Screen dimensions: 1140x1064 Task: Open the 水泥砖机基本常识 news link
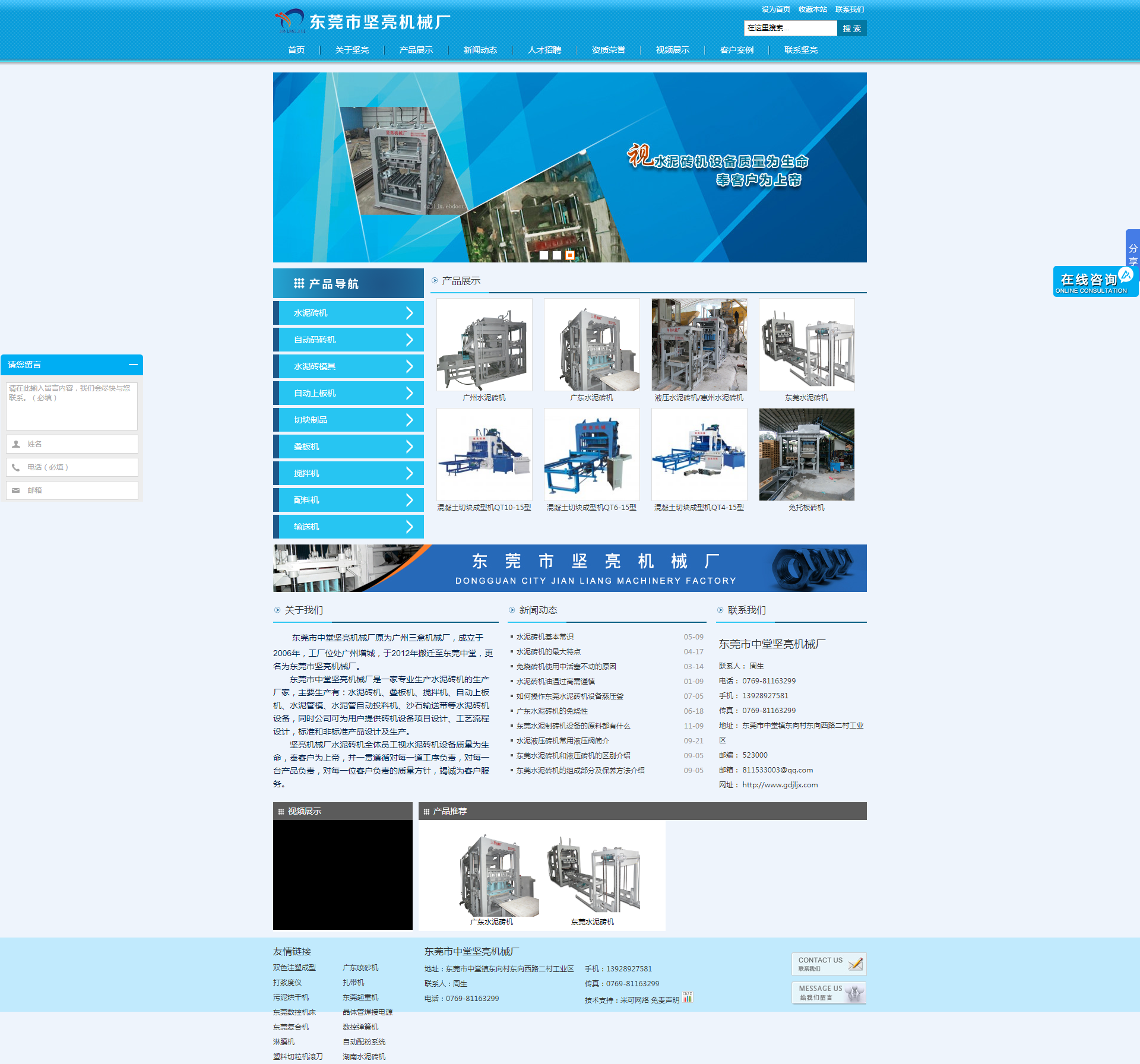click(544, 636)
